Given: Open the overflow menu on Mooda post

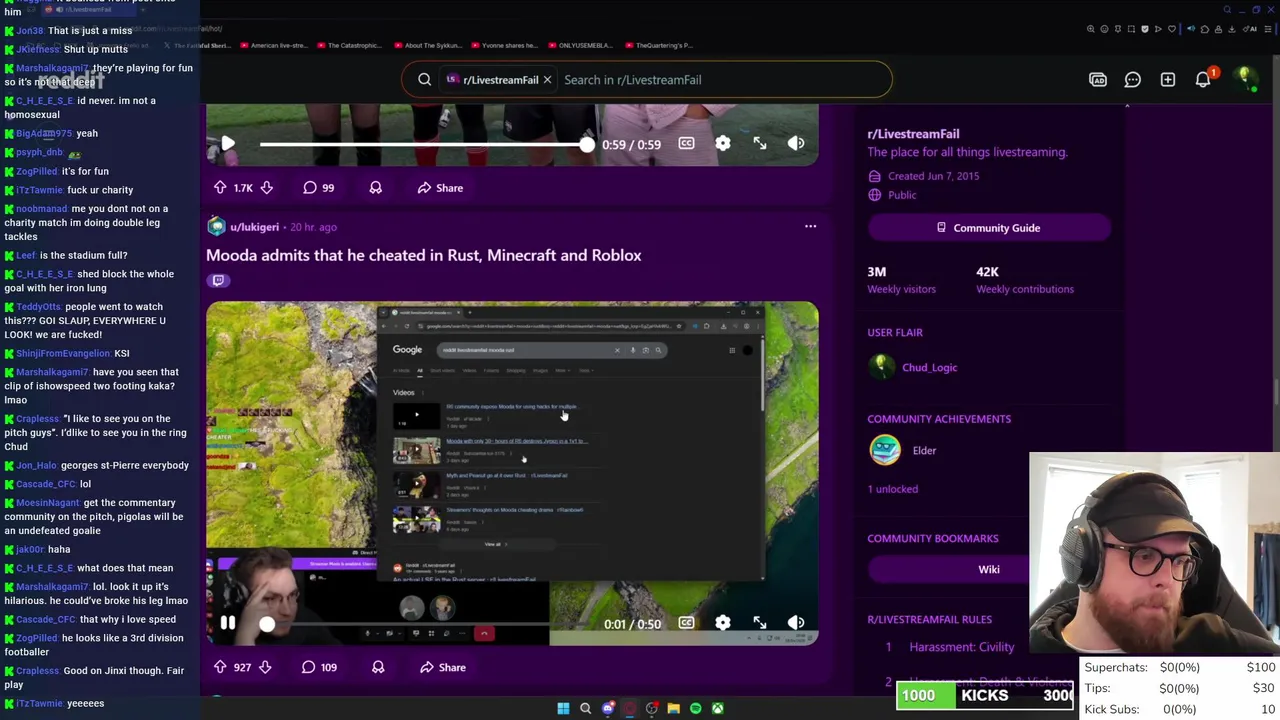Looking at the screenshot, I should 810,227.
